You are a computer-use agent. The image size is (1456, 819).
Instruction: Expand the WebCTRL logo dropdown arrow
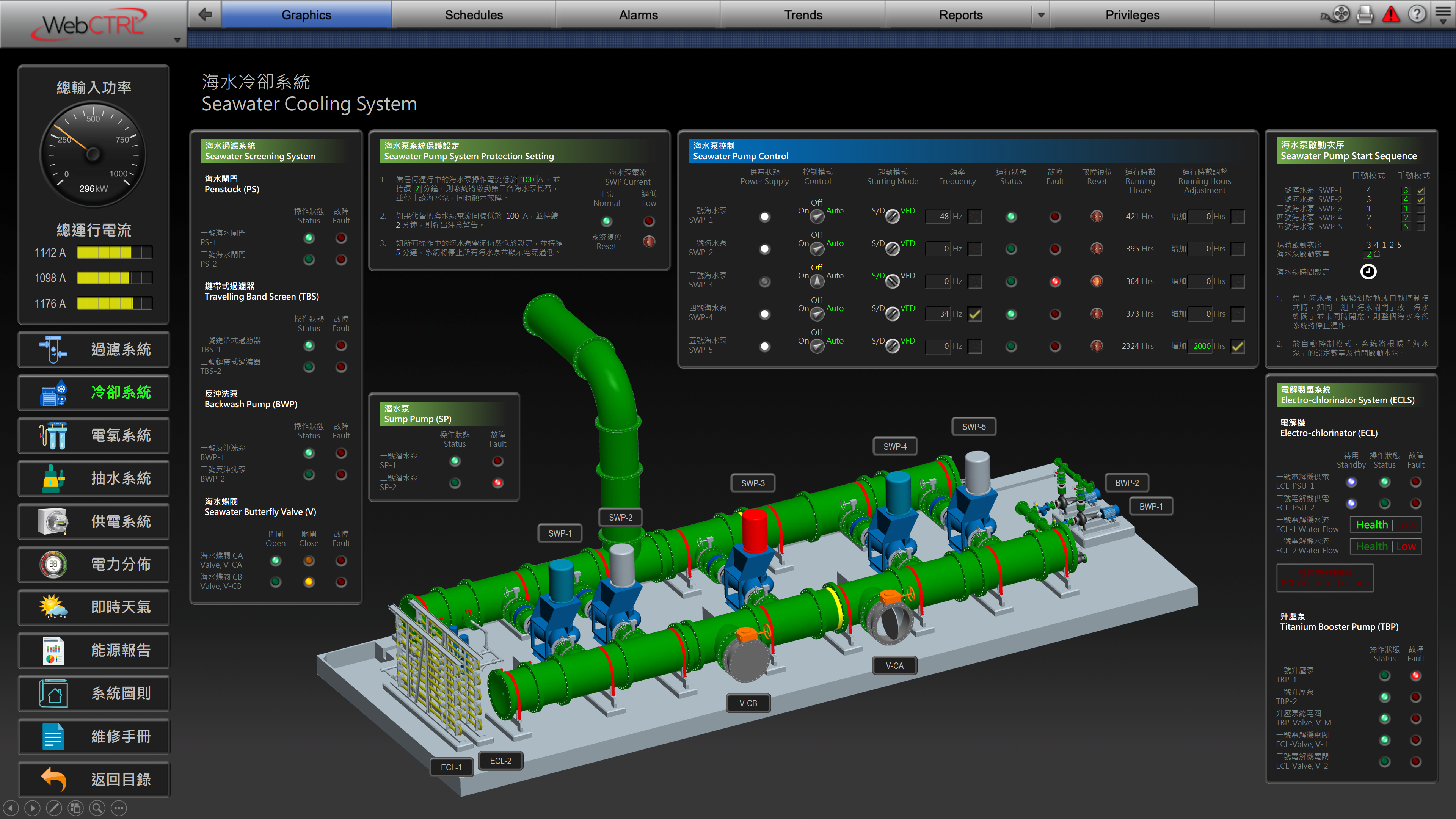click(177, 40)
